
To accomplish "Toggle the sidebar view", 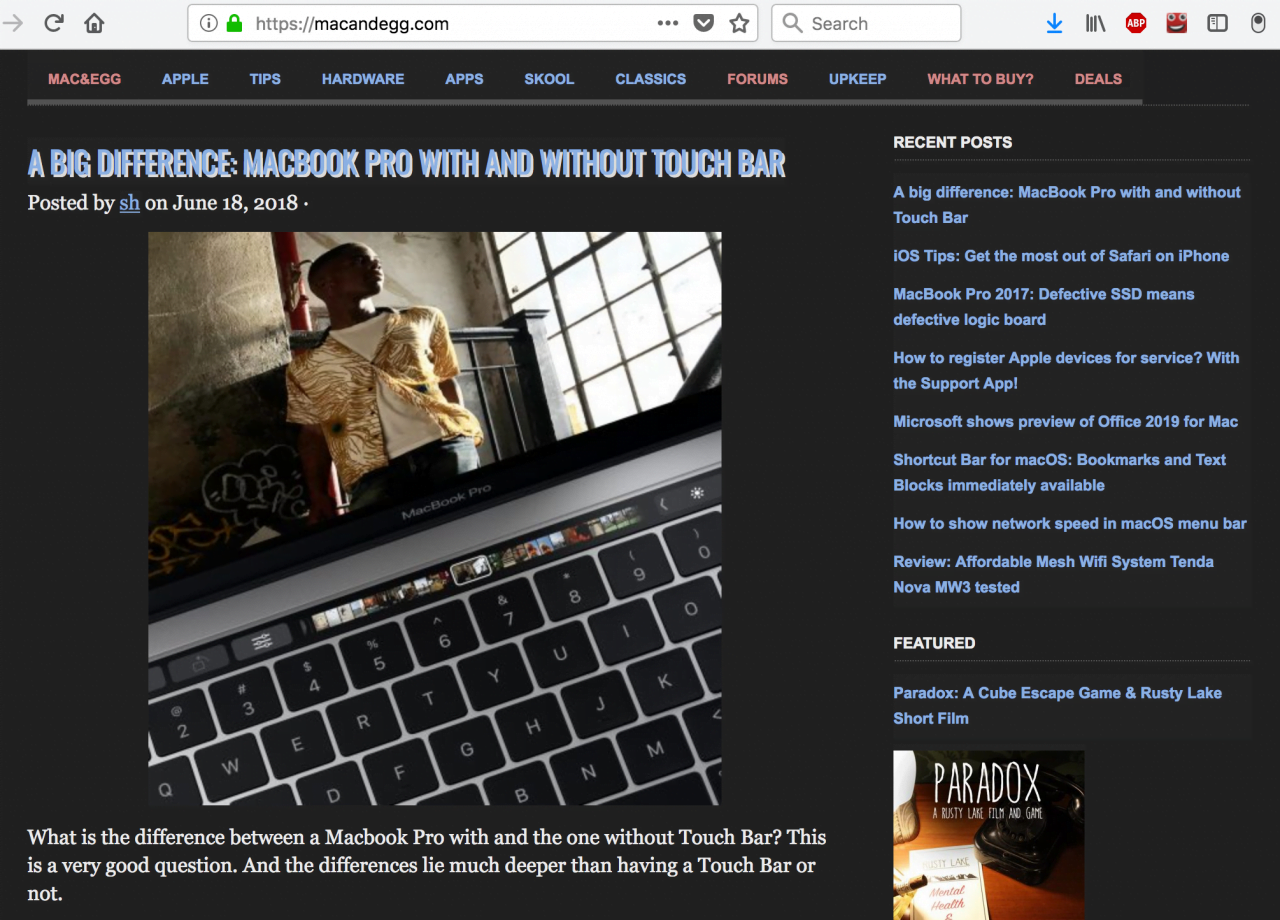I will tap(1217, 23).
